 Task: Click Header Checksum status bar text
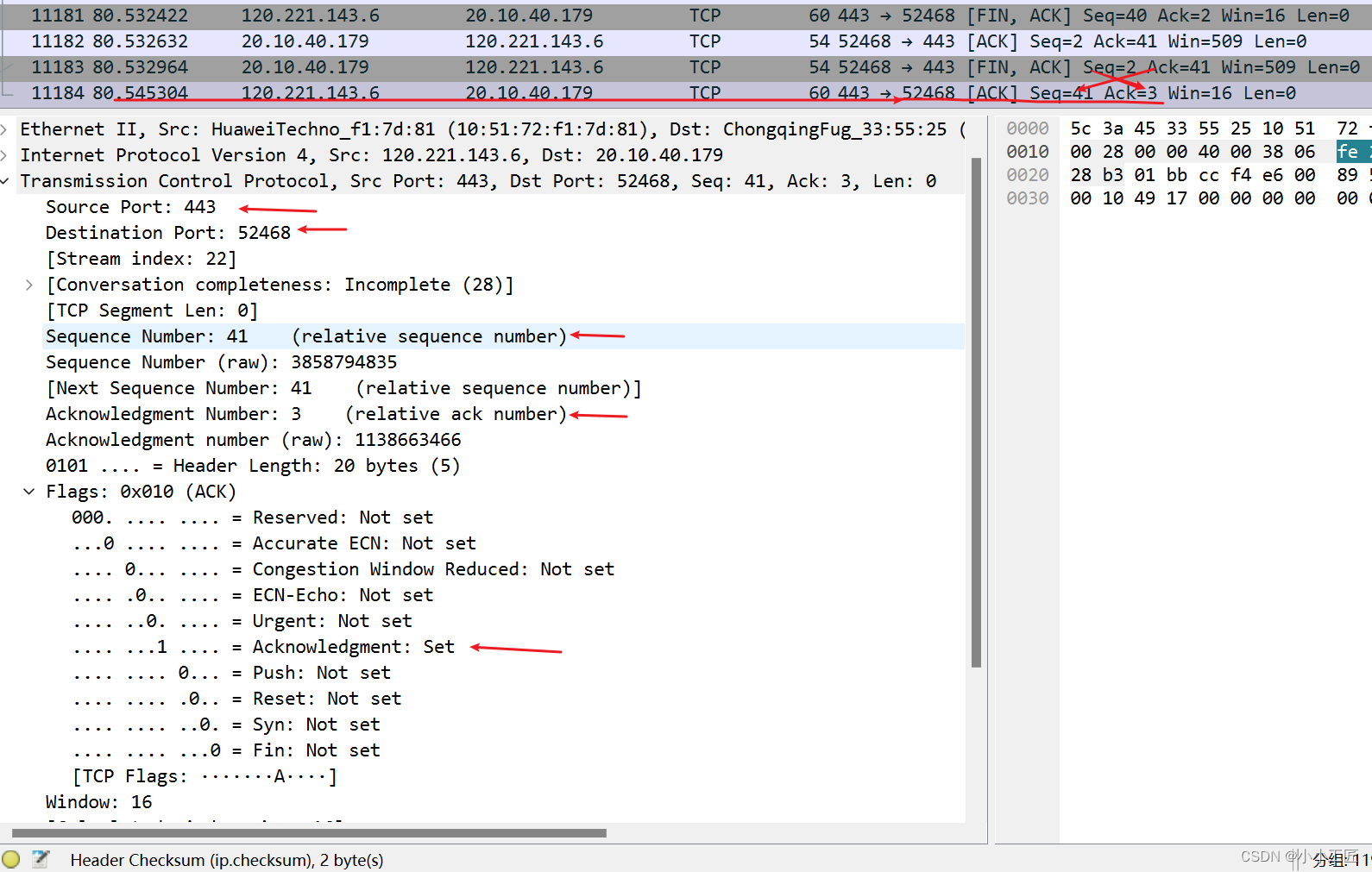(x=227, y=860)
